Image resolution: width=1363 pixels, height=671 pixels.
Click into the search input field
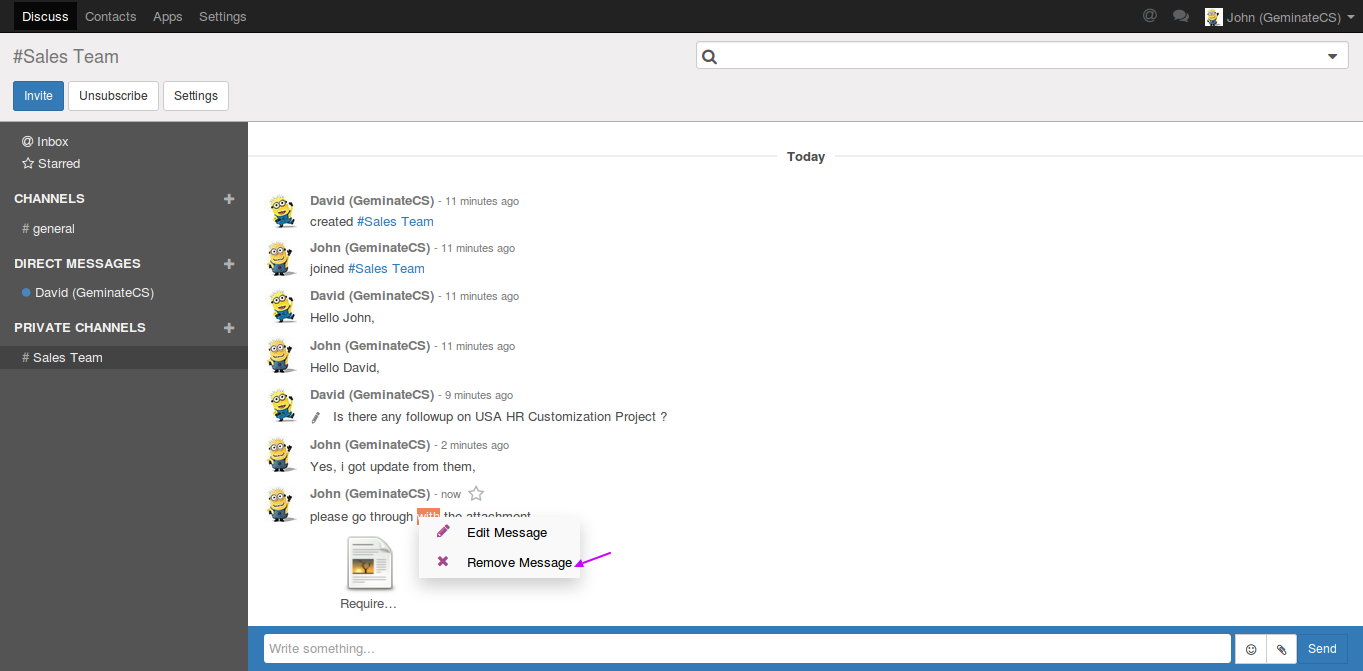click(x=1022, y=57)
